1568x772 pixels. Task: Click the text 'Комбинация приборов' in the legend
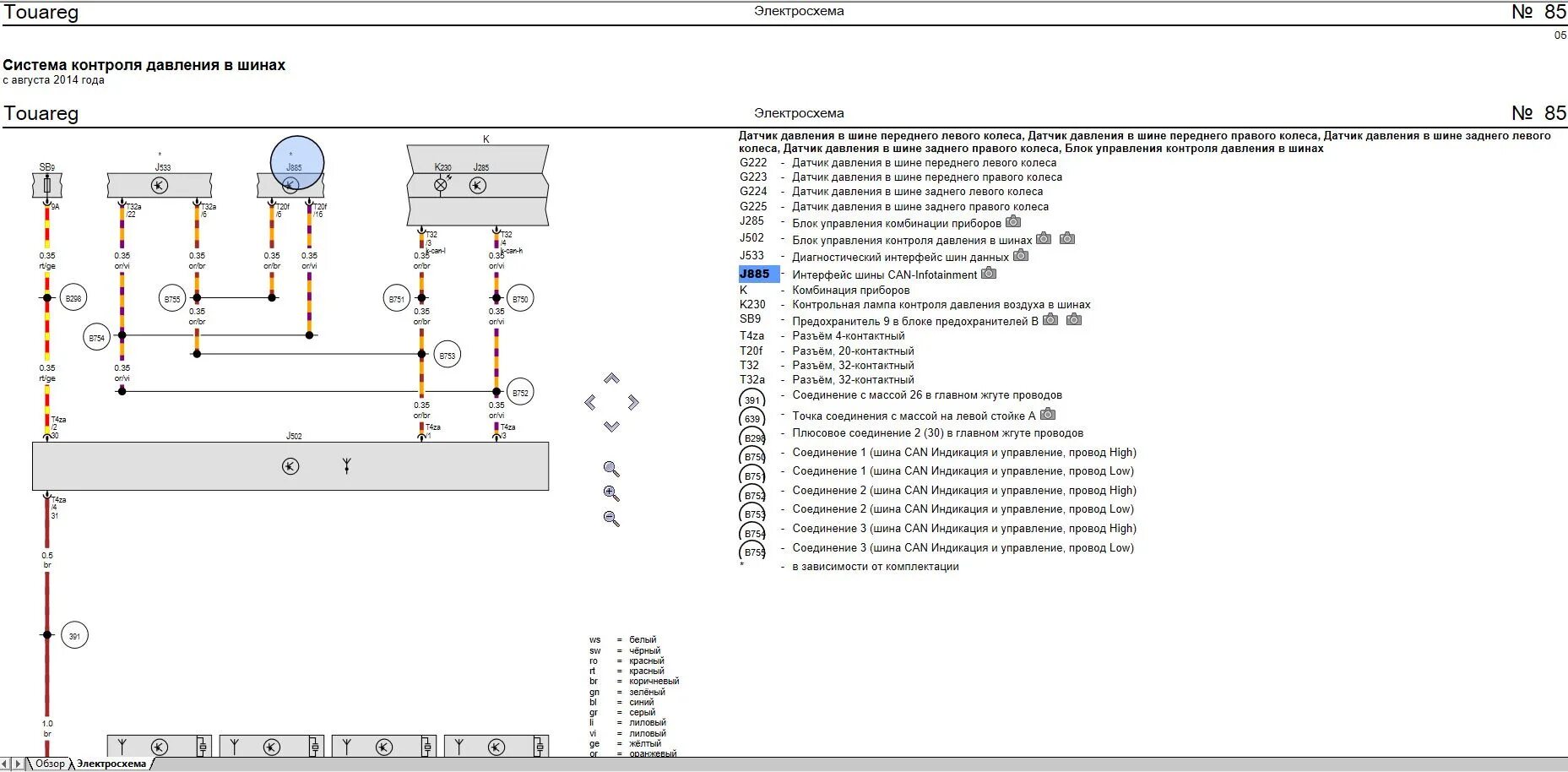point(850,291)
